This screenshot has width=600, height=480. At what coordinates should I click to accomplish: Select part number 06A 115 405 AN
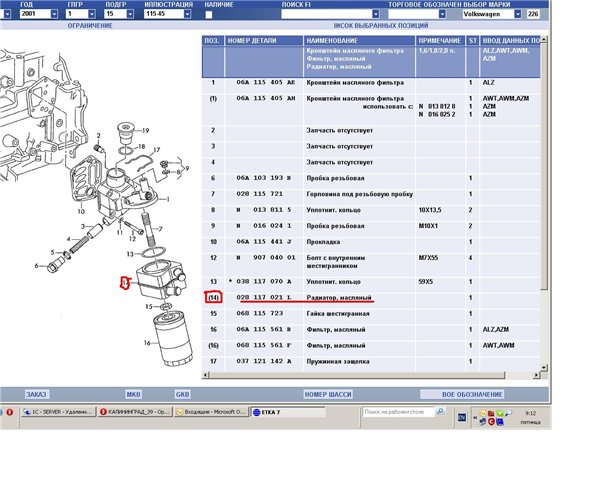click(x=266, y=98)
